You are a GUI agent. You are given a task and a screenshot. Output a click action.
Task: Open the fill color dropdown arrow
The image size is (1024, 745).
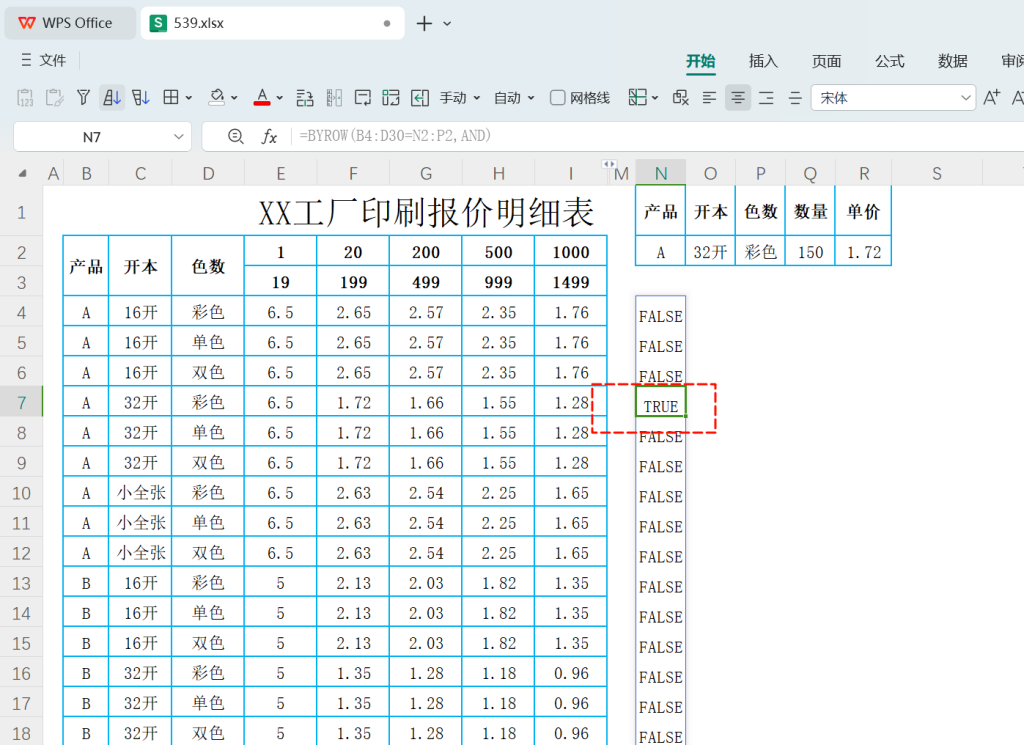234,98
